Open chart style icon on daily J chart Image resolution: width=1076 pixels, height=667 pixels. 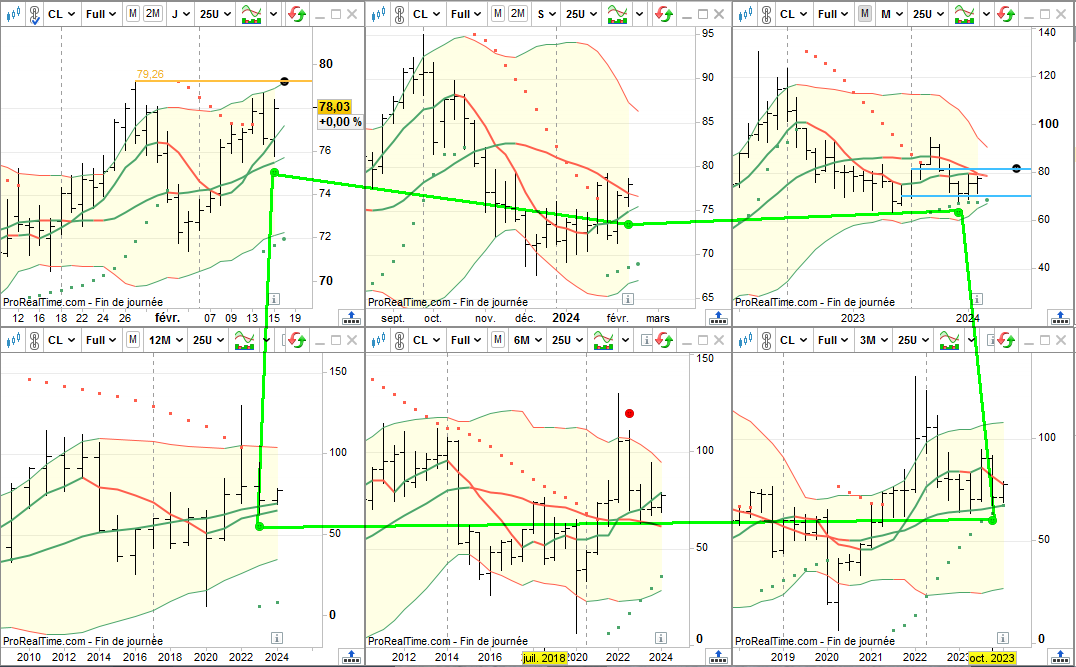pyautogui.click(x=14, y=14)
